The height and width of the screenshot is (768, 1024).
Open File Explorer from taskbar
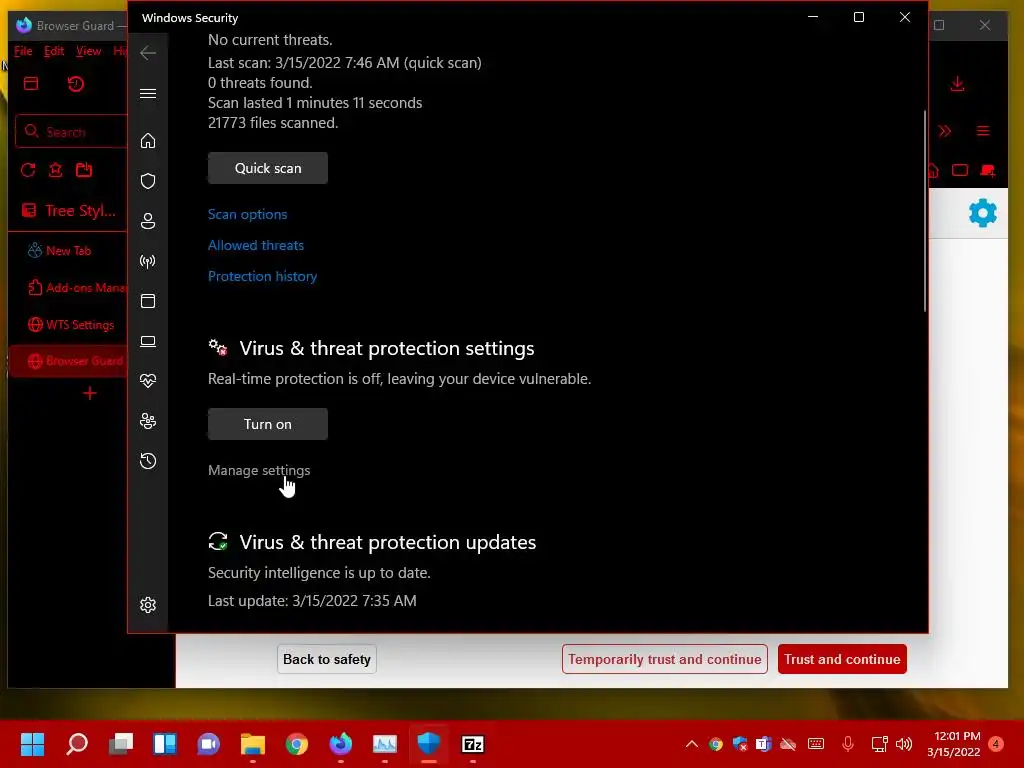pos(253,744)
